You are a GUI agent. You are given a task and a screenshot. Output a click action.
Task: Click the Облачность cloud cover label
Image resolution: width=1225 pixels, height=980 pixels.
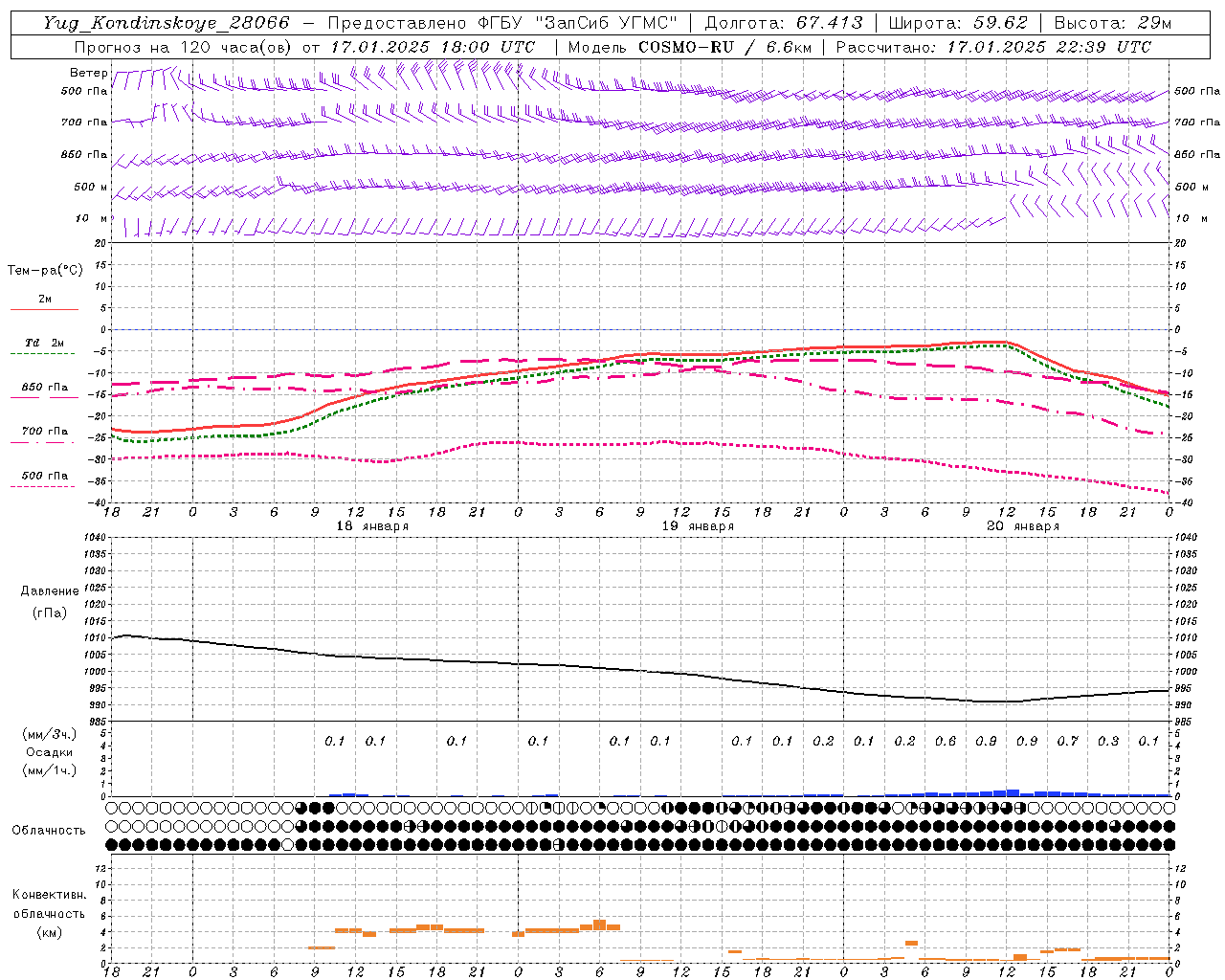pyautogui.click(x=49, y=830)
